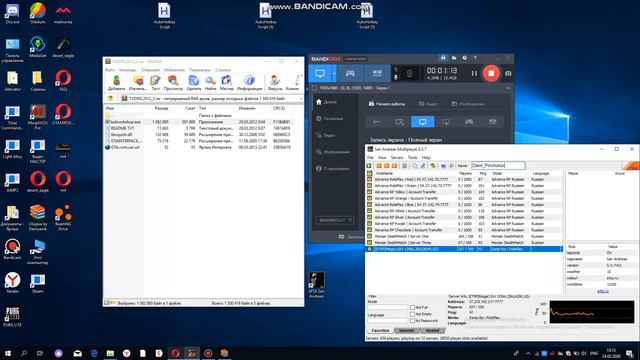This screenshot has height=360, width=640.
Task: Open the PUBG LITE desktop shortcut
Action: point(12,317)
